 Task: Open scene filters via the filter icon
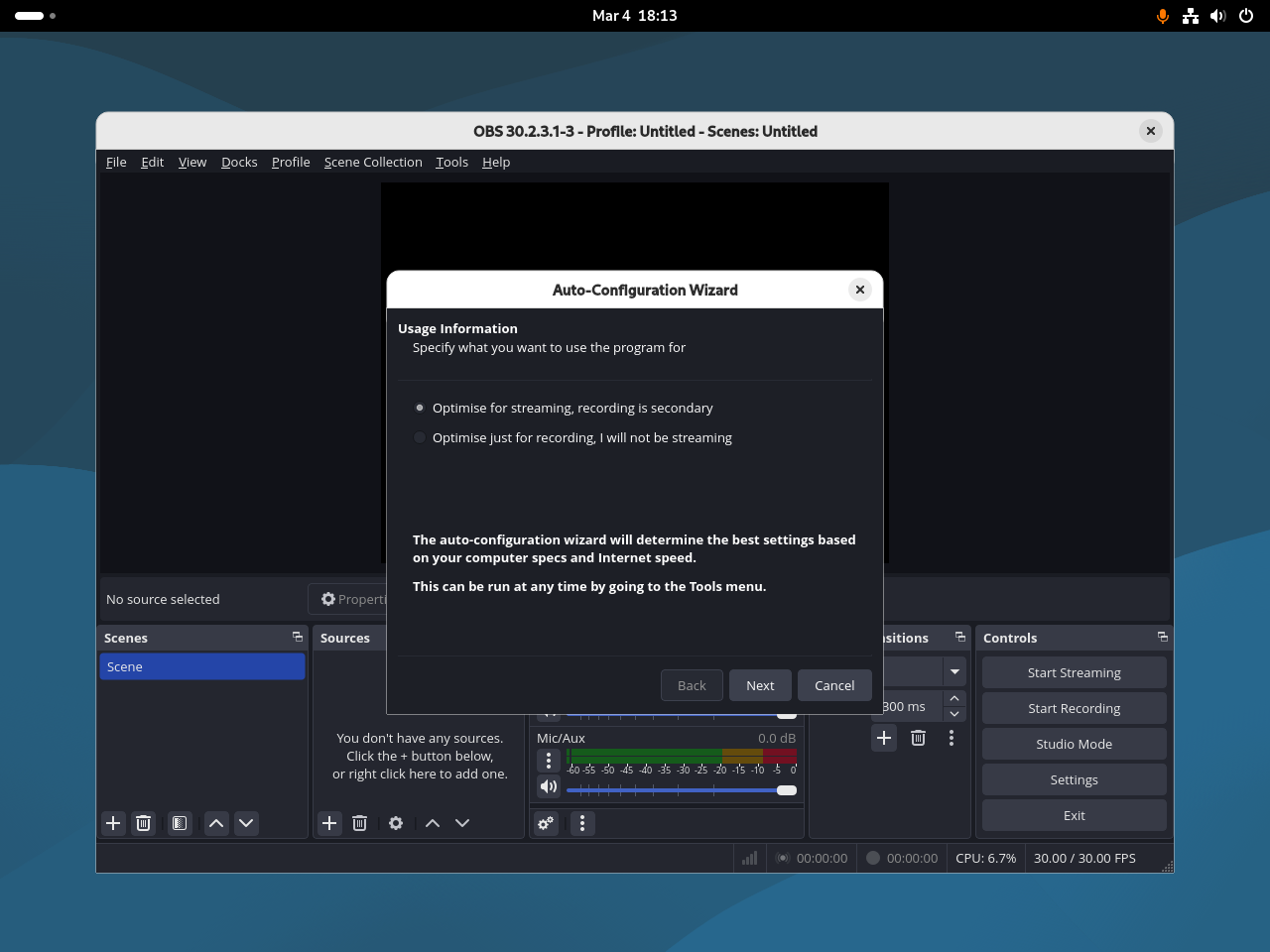tap(179, 823)
